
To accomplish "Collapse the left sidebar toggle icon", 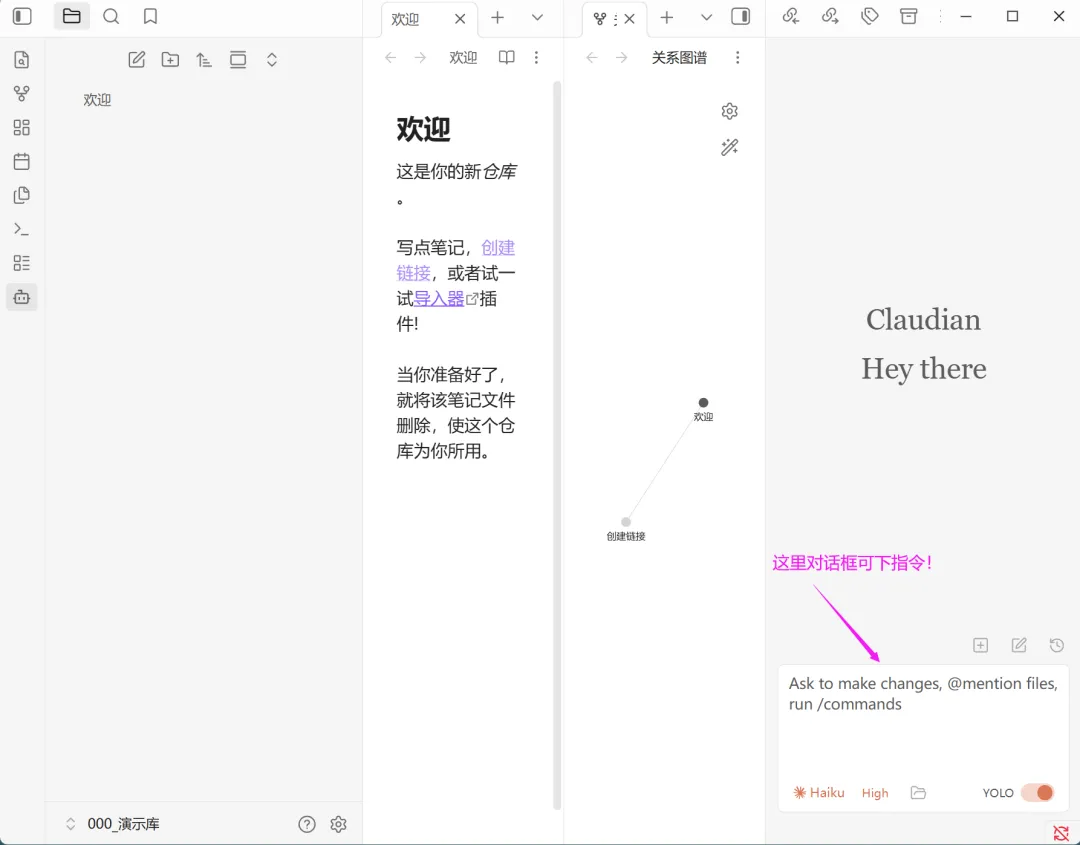I will 22,16.
